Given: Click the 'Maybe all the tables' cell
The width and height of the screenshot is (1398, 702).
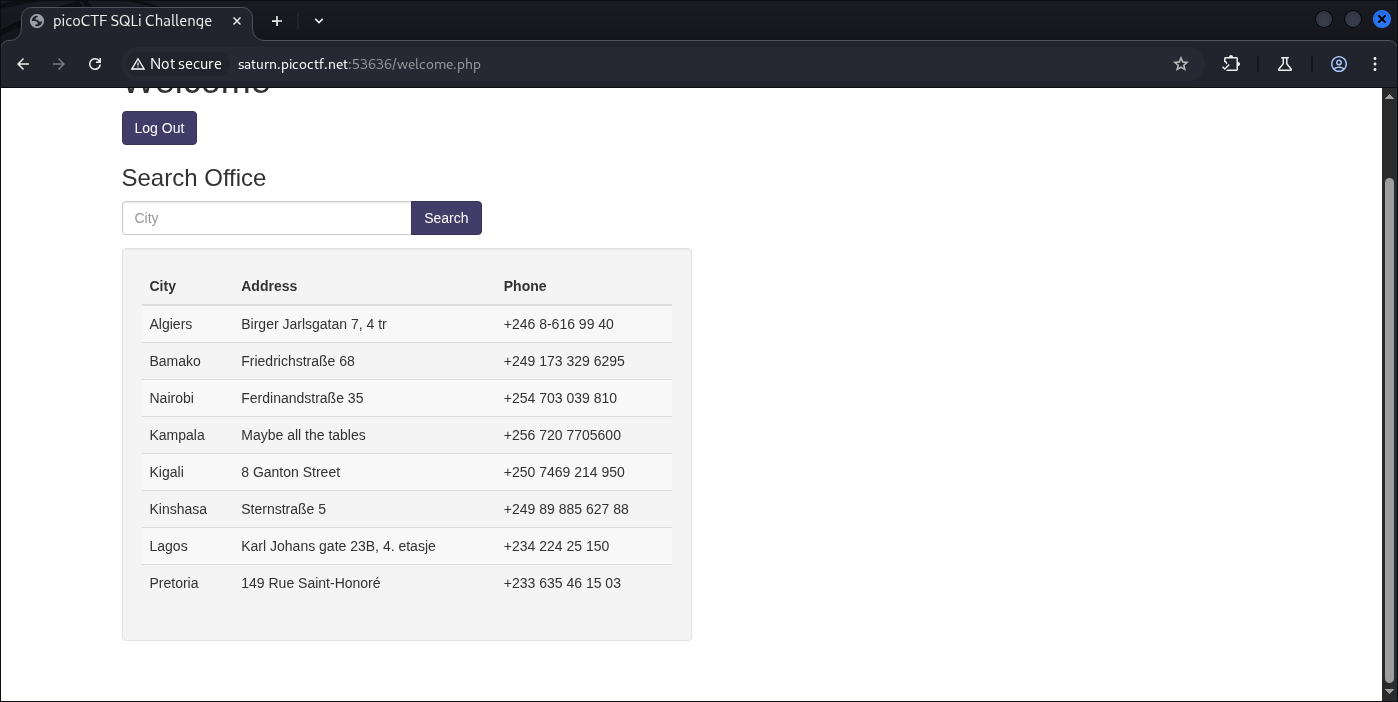Looking at the screenshot, I should point(303,435).
